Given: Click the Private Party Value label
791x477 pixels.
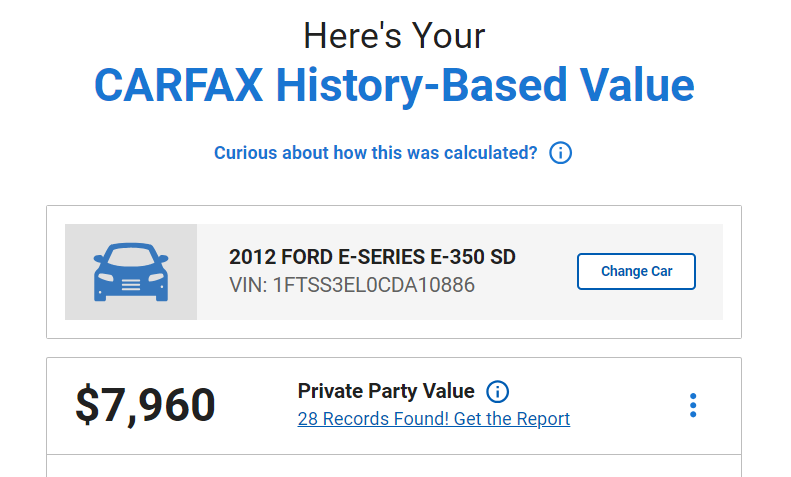Looking at the screenshot, I should tap(386, 391).
